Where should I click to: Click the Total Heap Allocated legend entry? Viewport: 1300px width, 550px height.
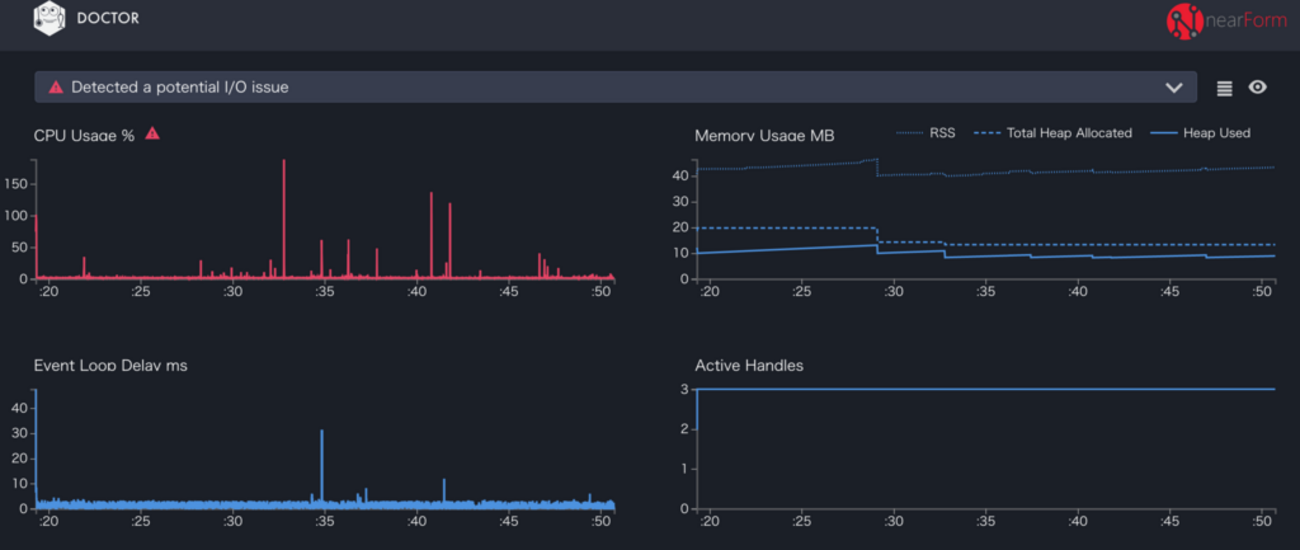tap(1053, 133)
